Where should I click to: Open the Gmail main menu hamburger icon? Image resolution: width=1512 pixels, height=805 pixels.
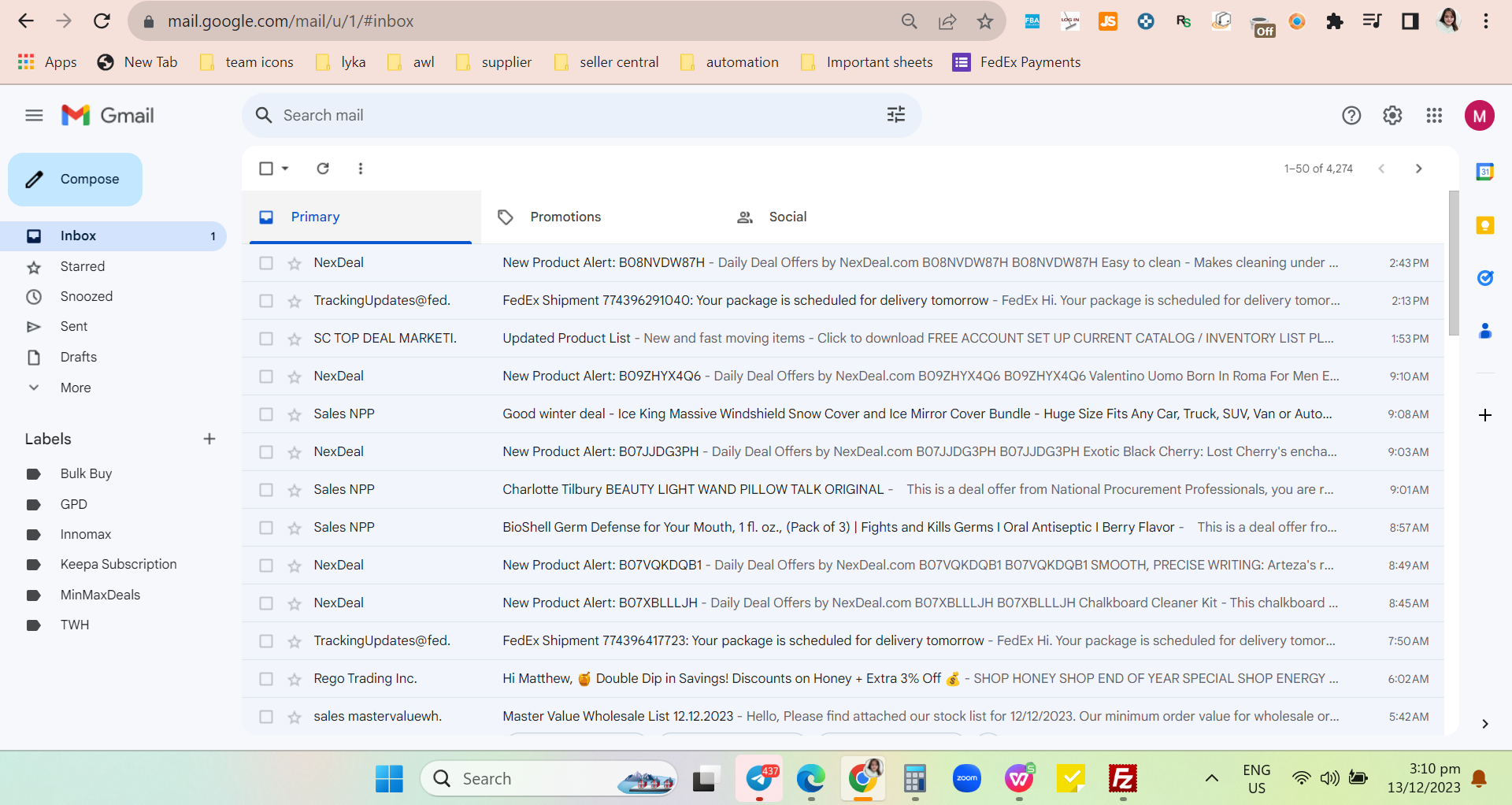(x=34, y=116)
